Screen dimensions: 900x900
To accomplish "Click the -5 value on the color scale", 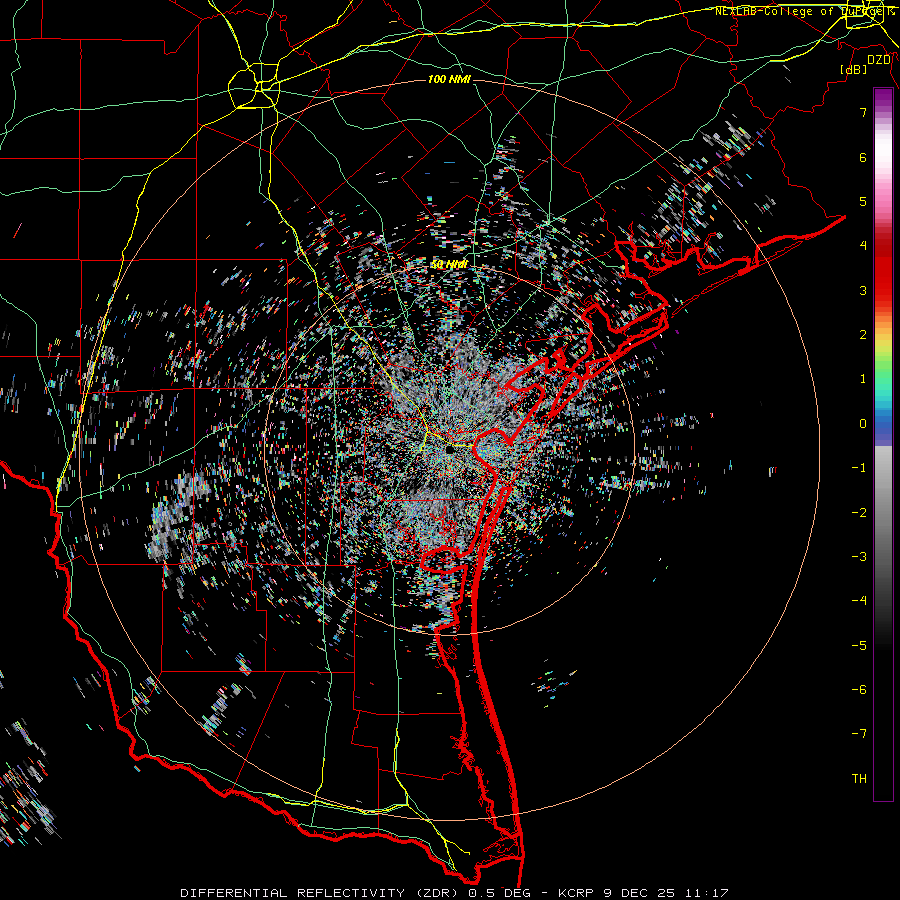I will (x=859, y=646).
